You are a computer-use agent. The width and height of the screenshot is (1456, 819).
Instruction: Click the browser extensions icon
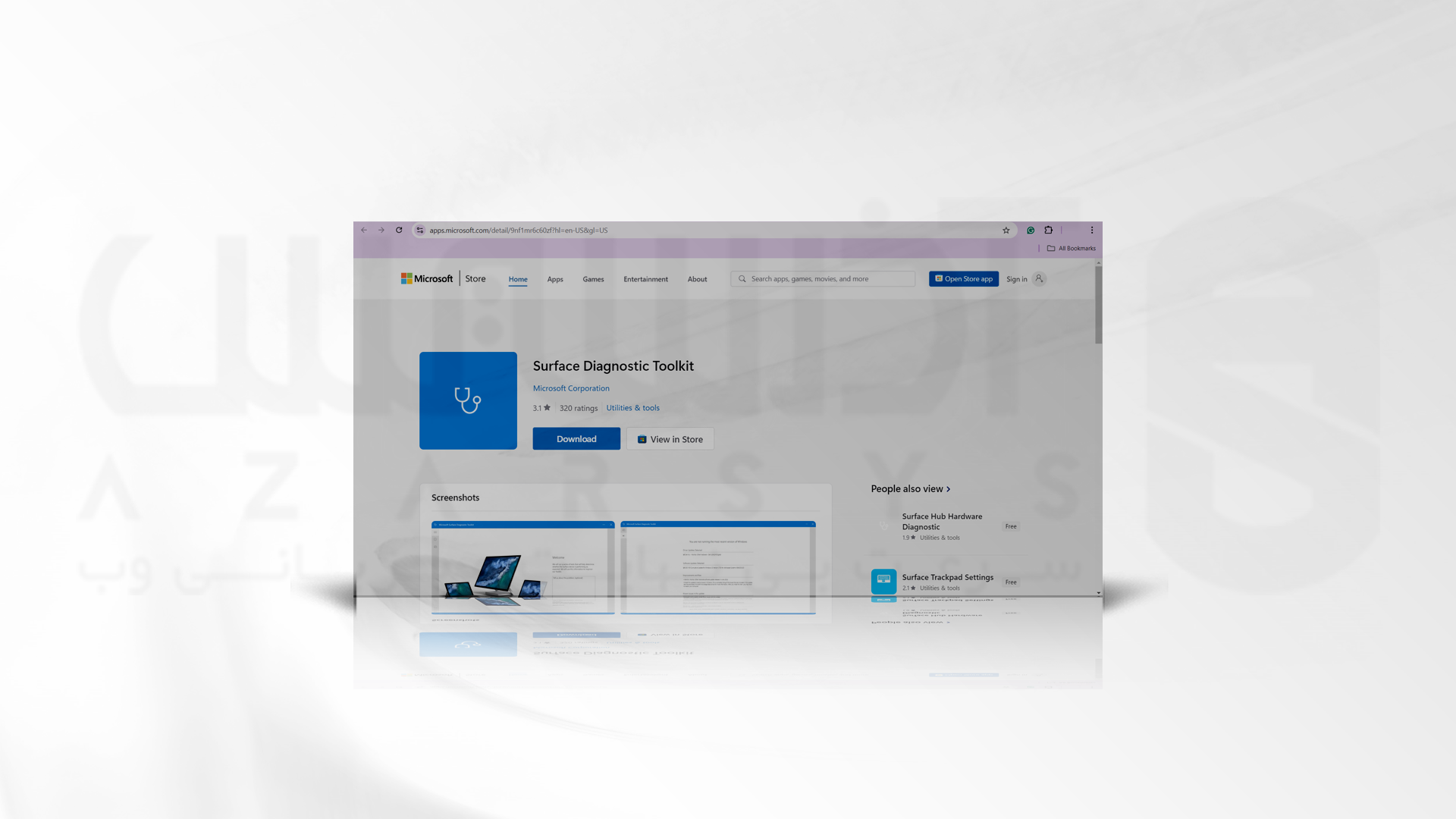coord(1048,230)
